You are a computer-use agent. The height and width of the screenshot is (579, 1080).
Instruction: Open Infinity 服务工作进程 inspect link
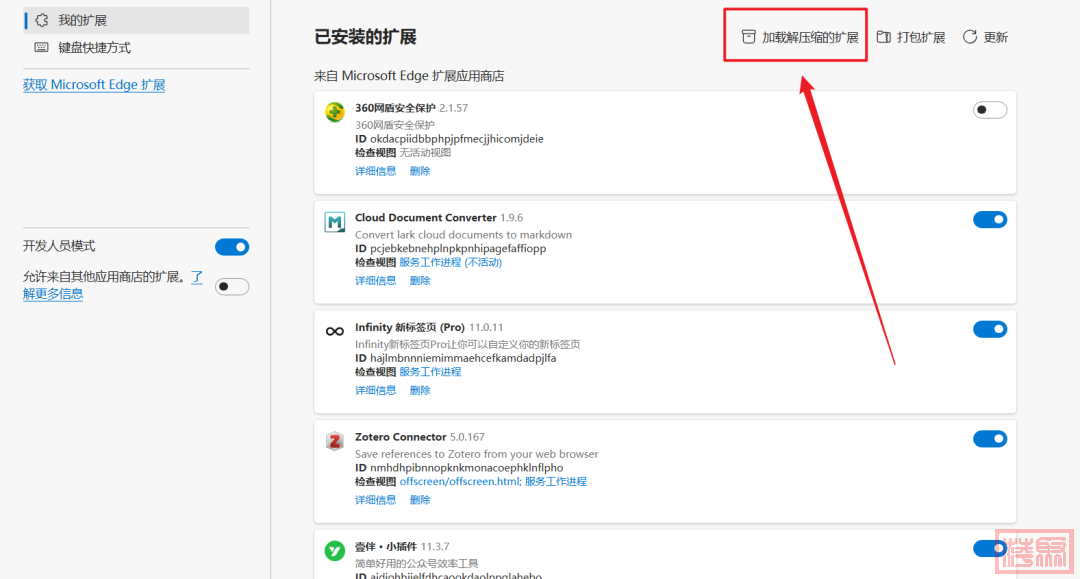(430, 372)
